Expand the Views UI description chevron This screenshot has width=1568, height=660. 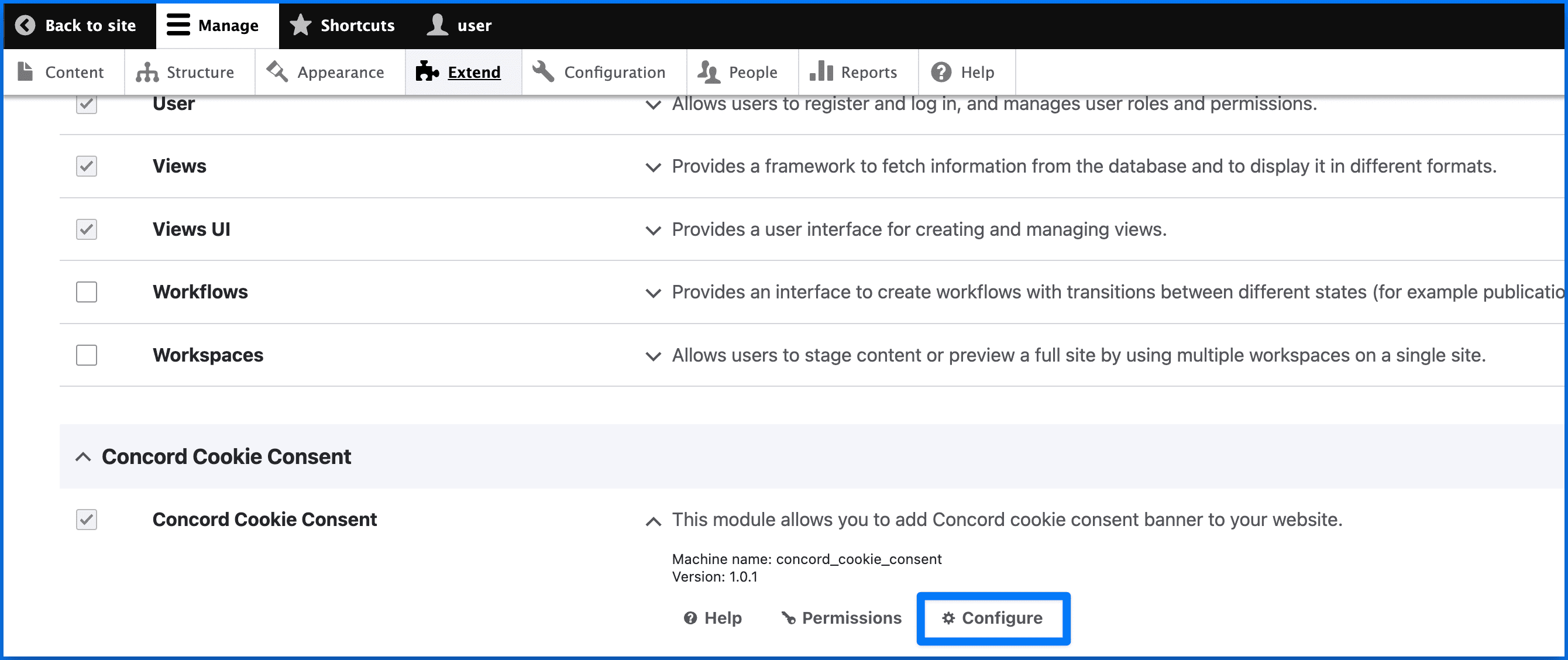(x=653, y=230)
